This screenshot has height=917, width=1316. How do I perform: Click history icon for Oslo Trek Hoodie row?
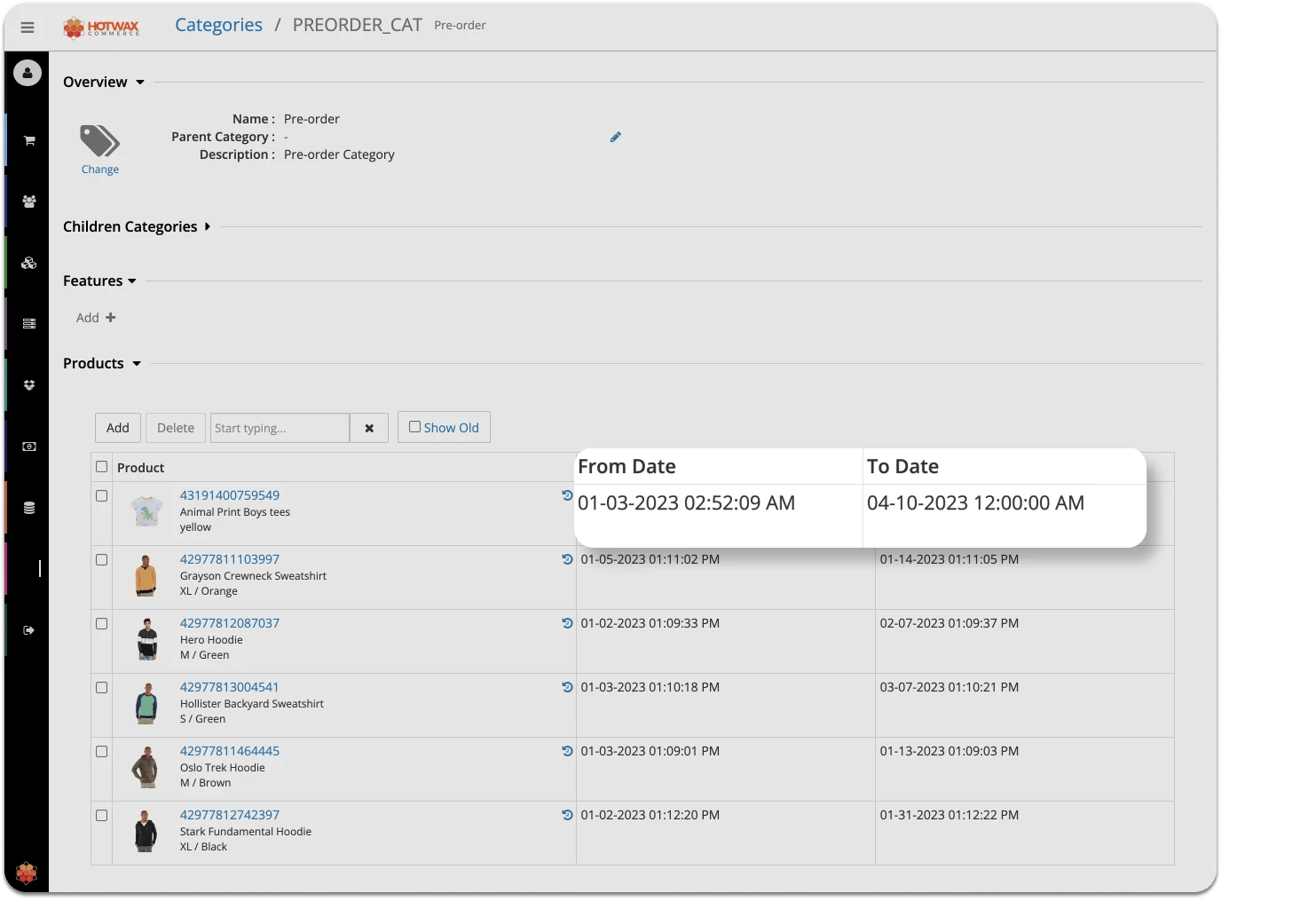coord(567,751)
